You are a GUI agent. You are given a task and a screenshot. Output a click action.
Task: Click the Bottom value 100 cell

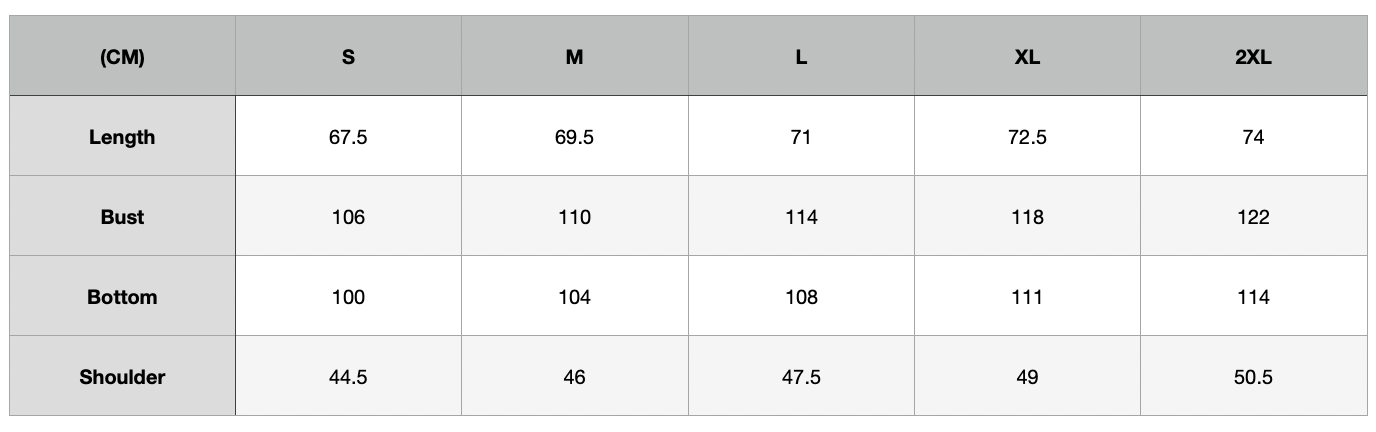pos(348,297)
